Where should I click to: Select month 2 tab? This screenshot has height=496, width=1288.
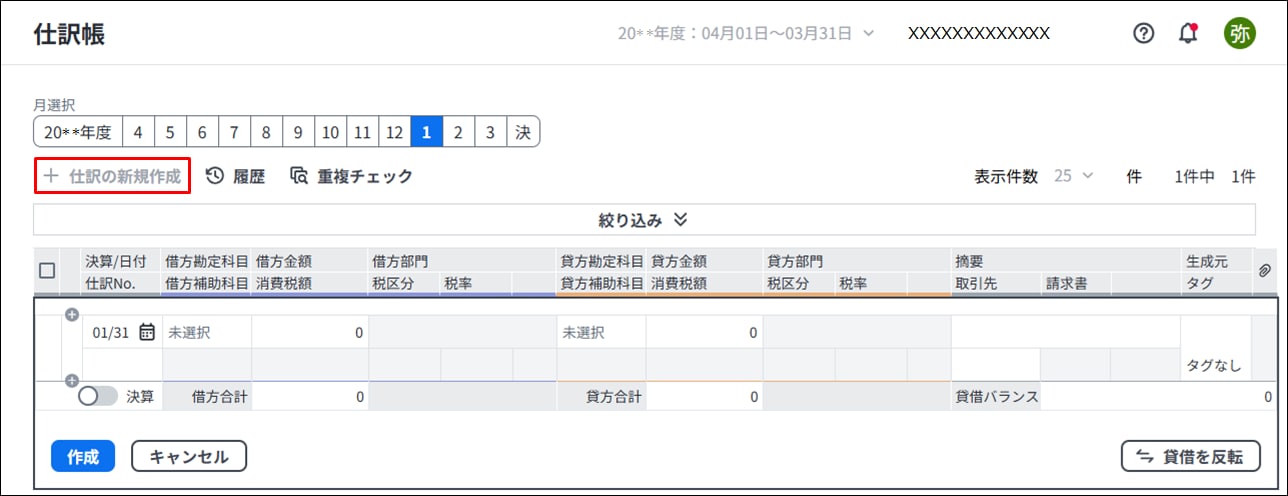[x=458, y=132]
